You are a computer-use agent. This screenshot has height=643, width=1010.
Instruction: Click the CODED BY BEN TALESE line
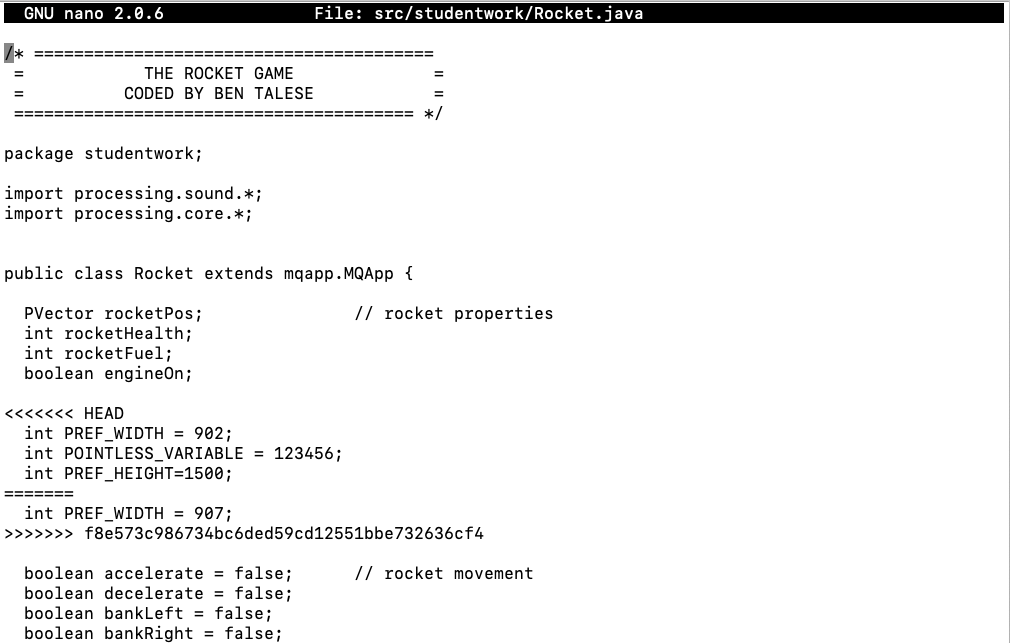218,93
